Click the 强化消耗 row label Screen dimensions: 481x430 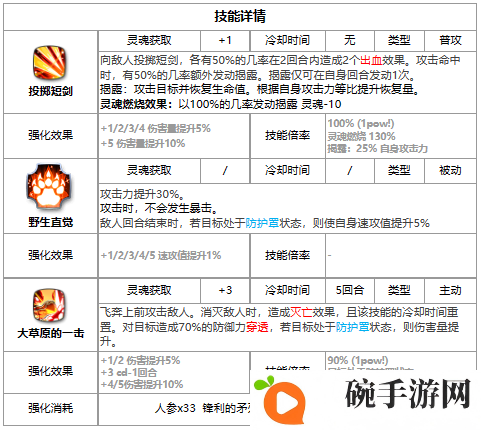coord(50,408)
